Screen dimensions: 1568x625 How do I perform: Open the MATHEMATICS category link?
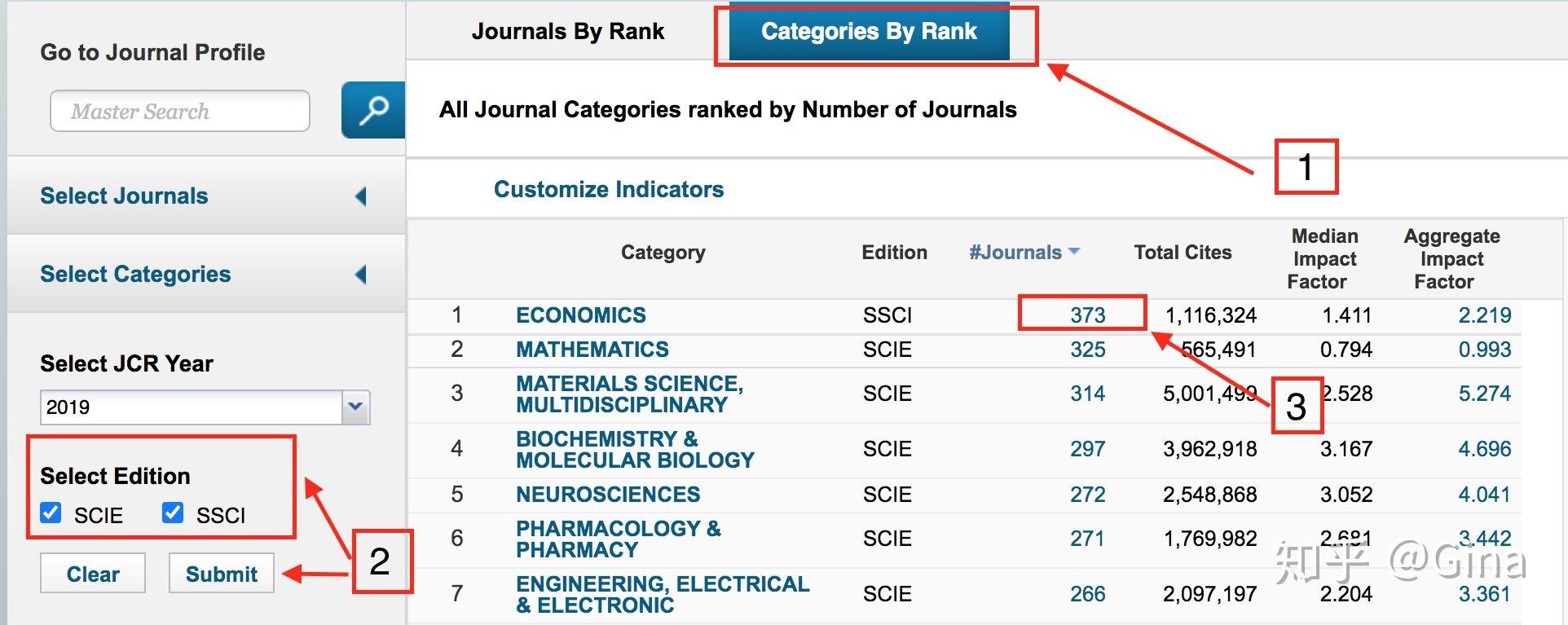pyautogui.click(x=592, y=350)
